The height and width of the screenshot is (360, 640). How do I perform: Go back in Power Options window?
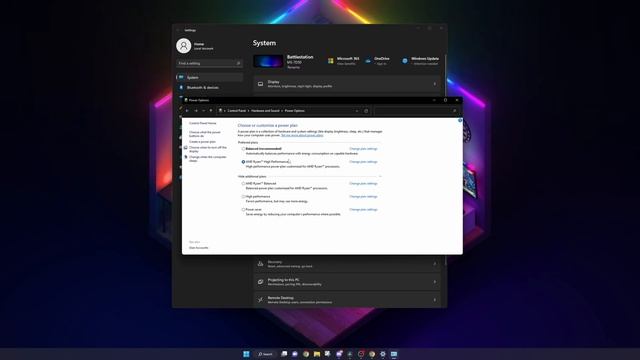187,111
